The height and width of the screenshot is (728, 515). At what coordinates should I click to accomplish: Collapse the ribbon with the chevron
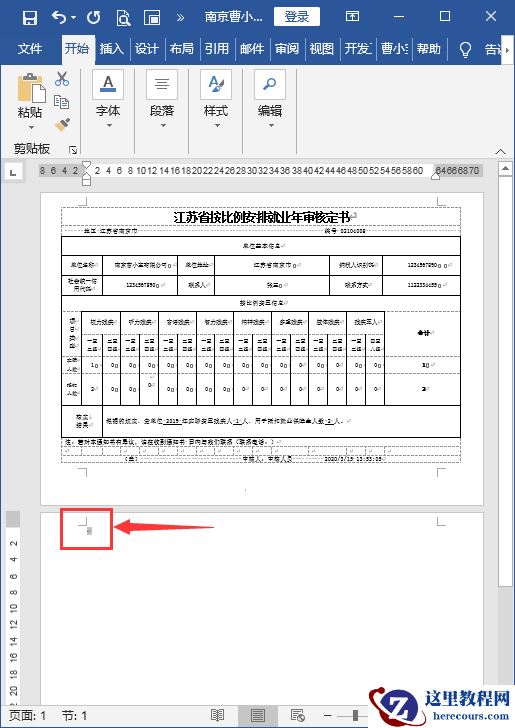(x=501, y=151)
